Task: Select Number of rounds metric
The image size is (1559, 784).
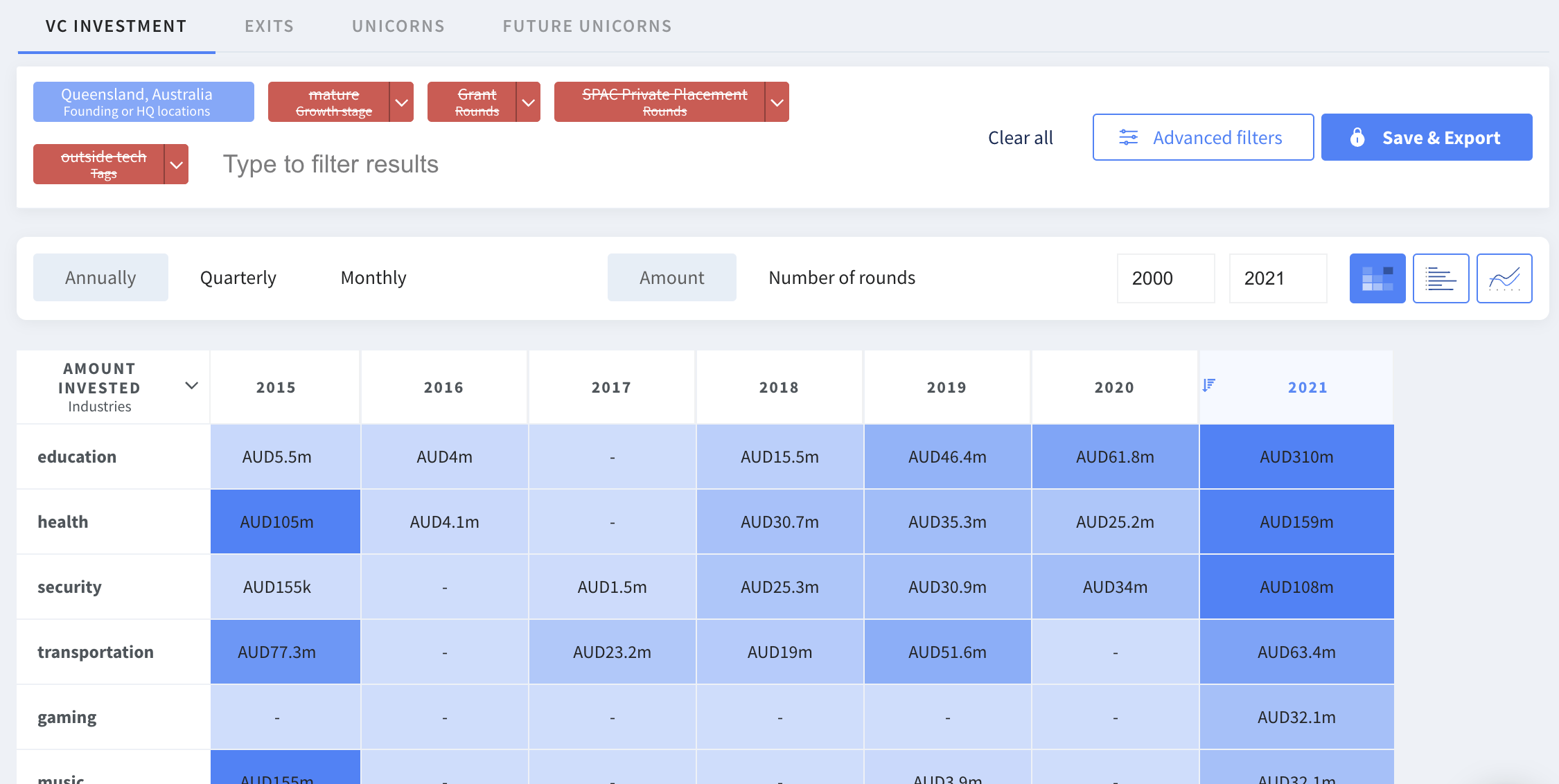Action: 842,277
